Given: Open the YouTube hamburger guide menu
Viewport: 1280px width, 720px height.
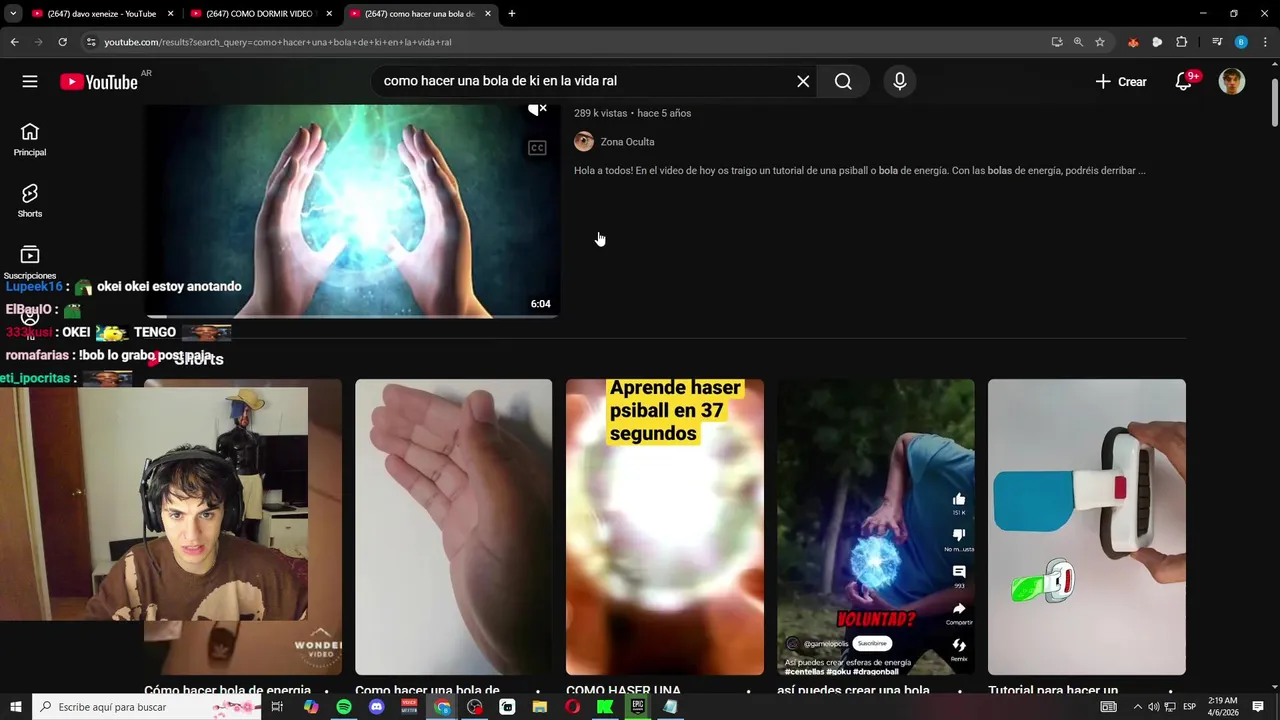Looking at the screenshot, I should pos(30,82).
